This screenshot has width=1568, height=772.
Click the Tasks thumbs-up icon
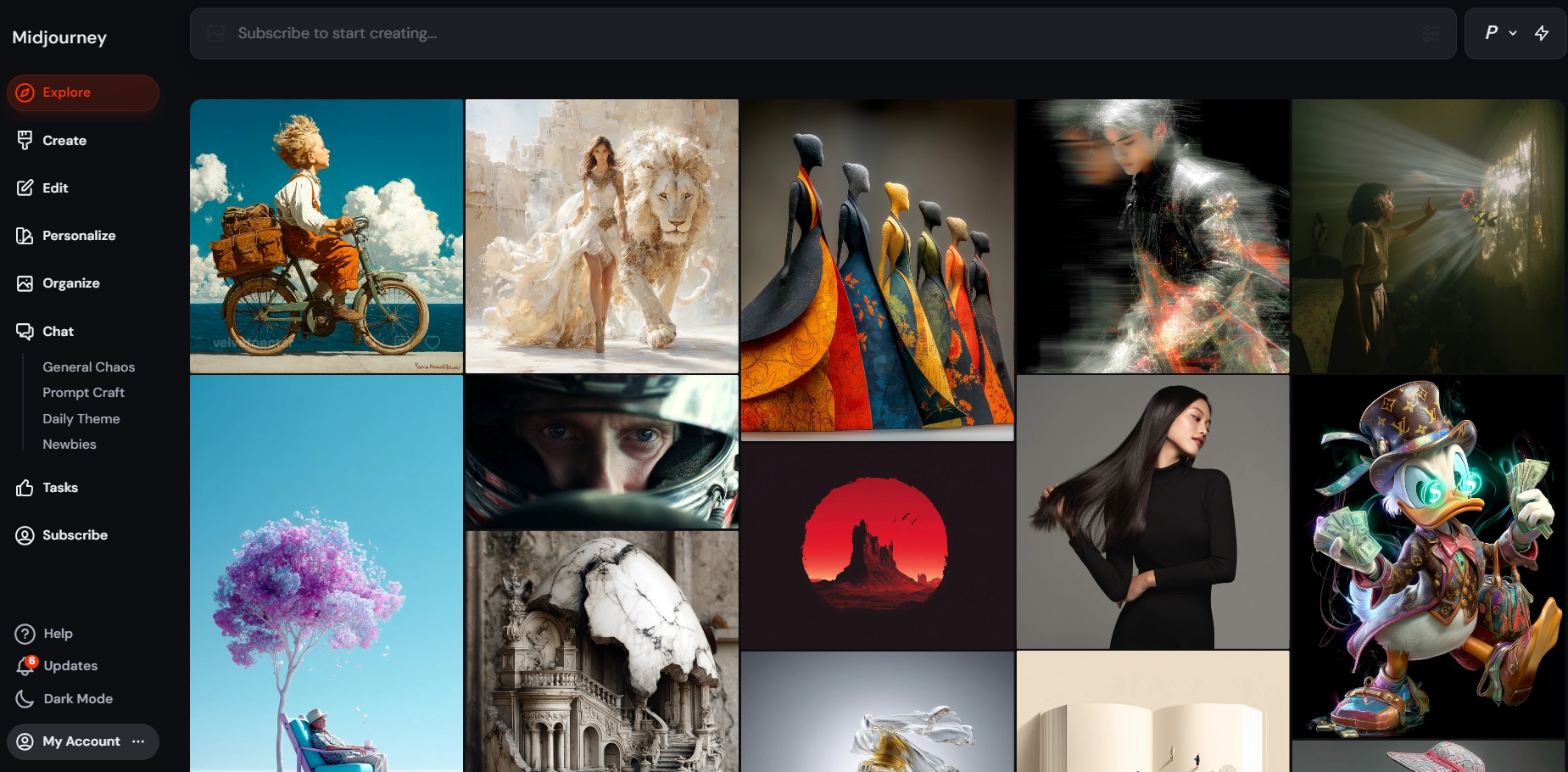pos(25,488)
